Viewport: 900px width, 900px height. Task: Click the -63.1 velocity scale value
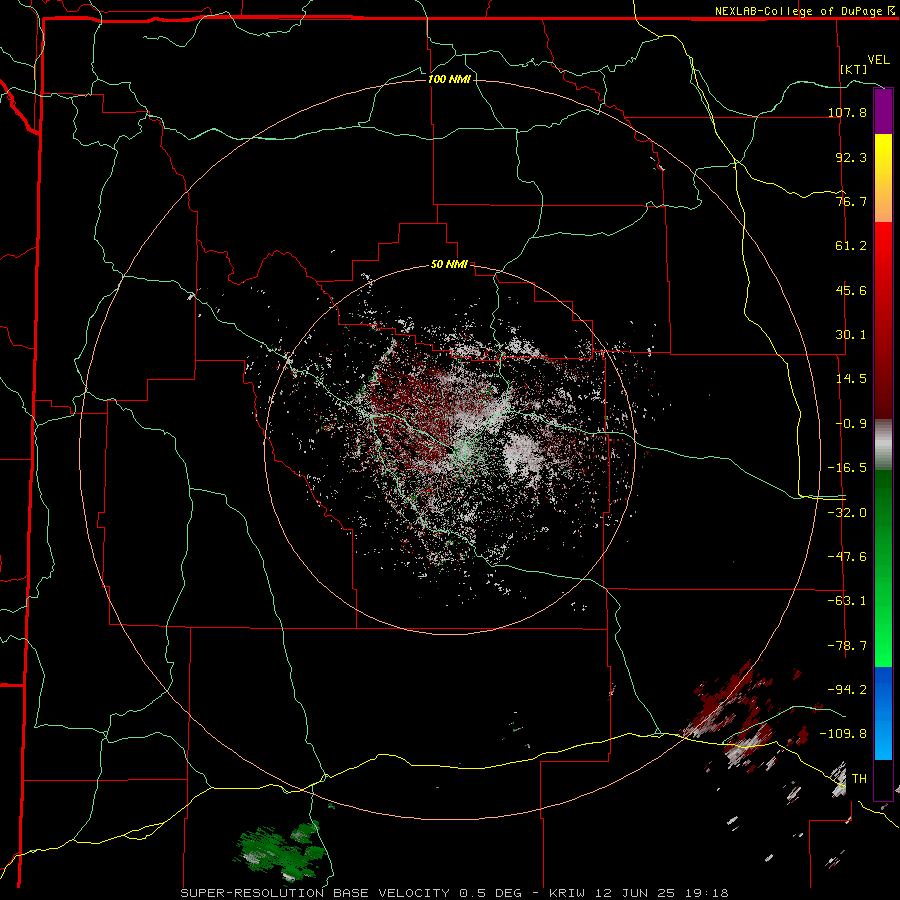(847, 601)
